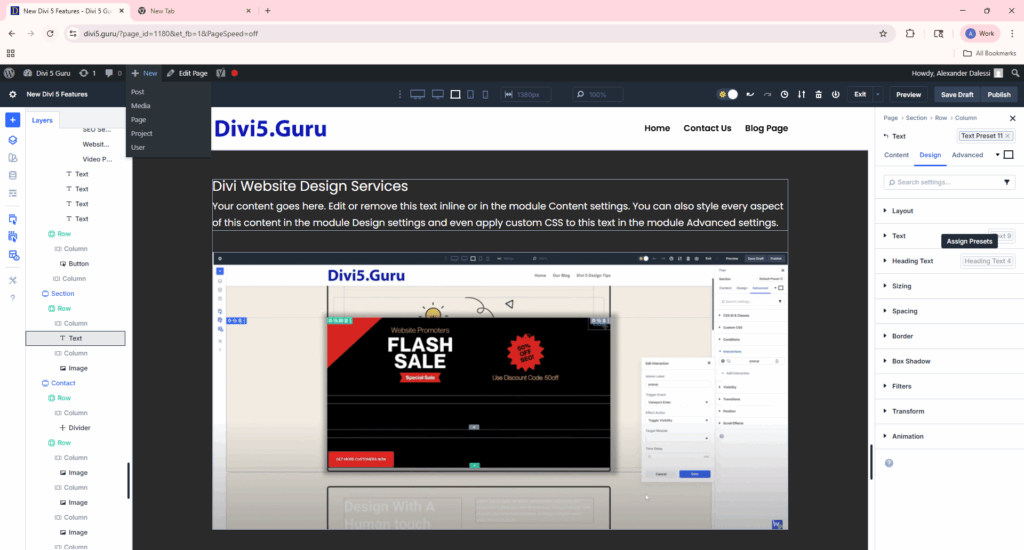Expand the Box Shadow settings group
The height and width of the screenshot is (550, 1024).
coord(910,361)
